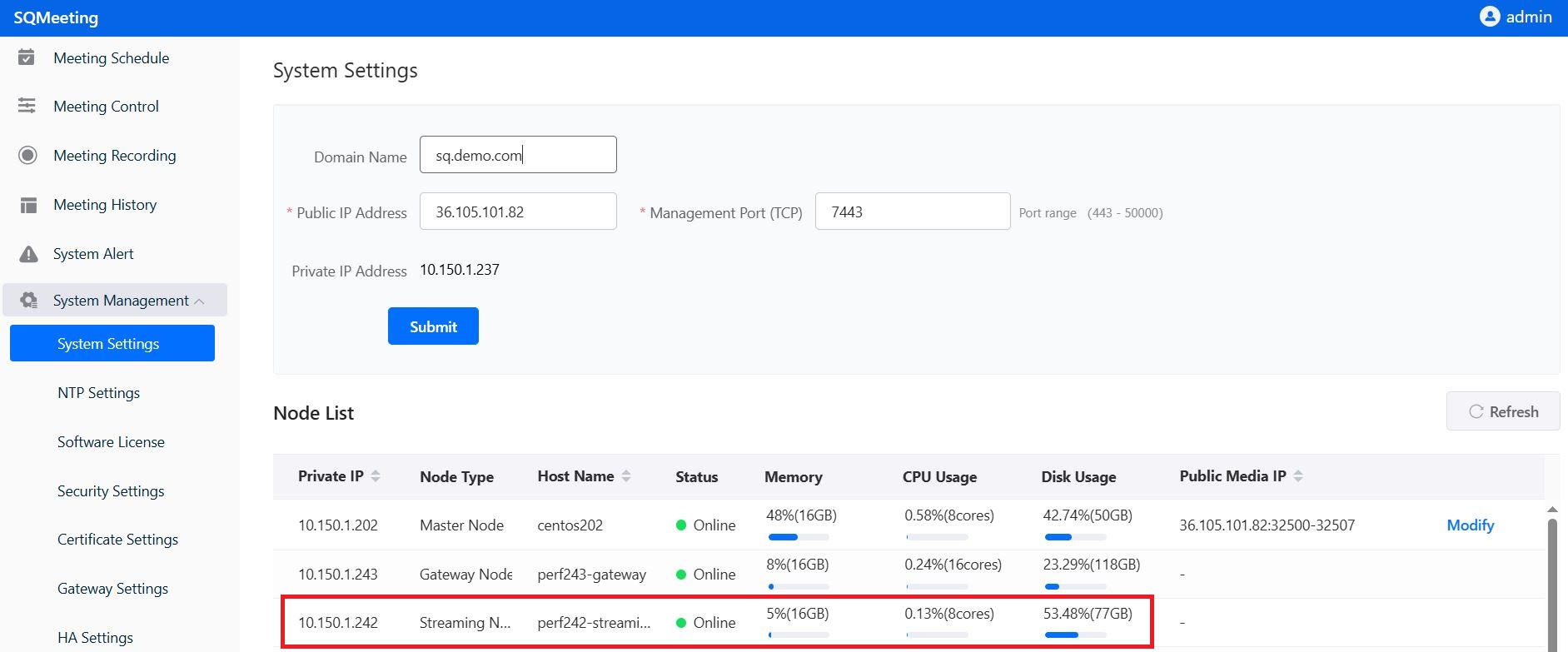Click the Gateway Node type cell
Screen dimensions: 1568x652
click(465, 574)
